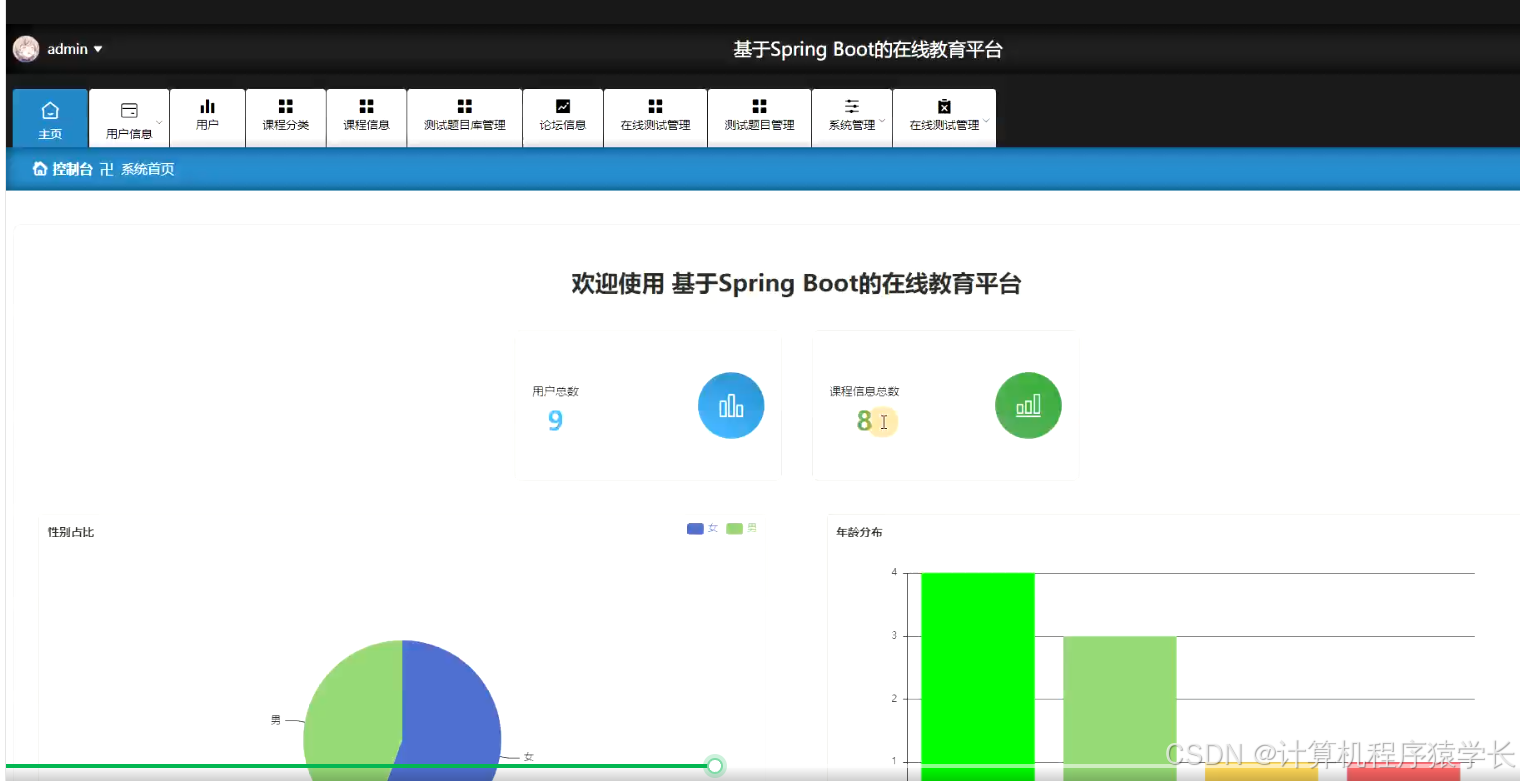Screen dimensions: 1520x781
Task: Click the video progress slider handle
Action: pos(715,766)
